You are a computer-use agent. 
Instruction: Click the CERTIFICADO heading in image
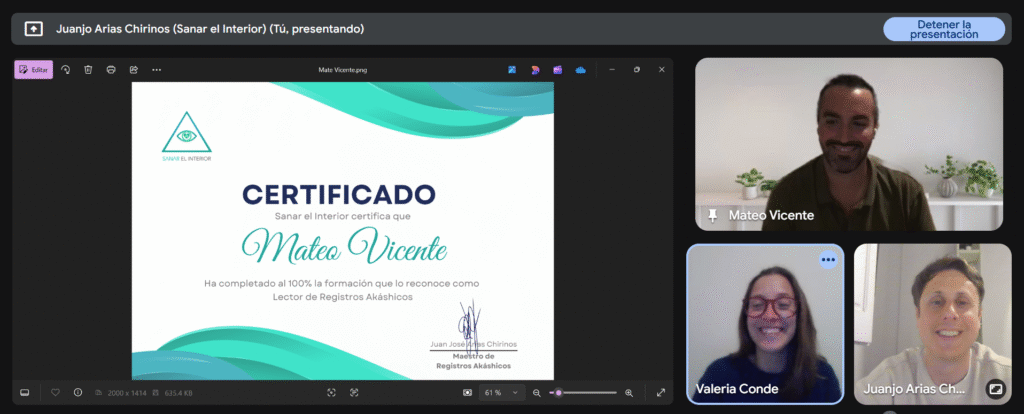point(339,194)
